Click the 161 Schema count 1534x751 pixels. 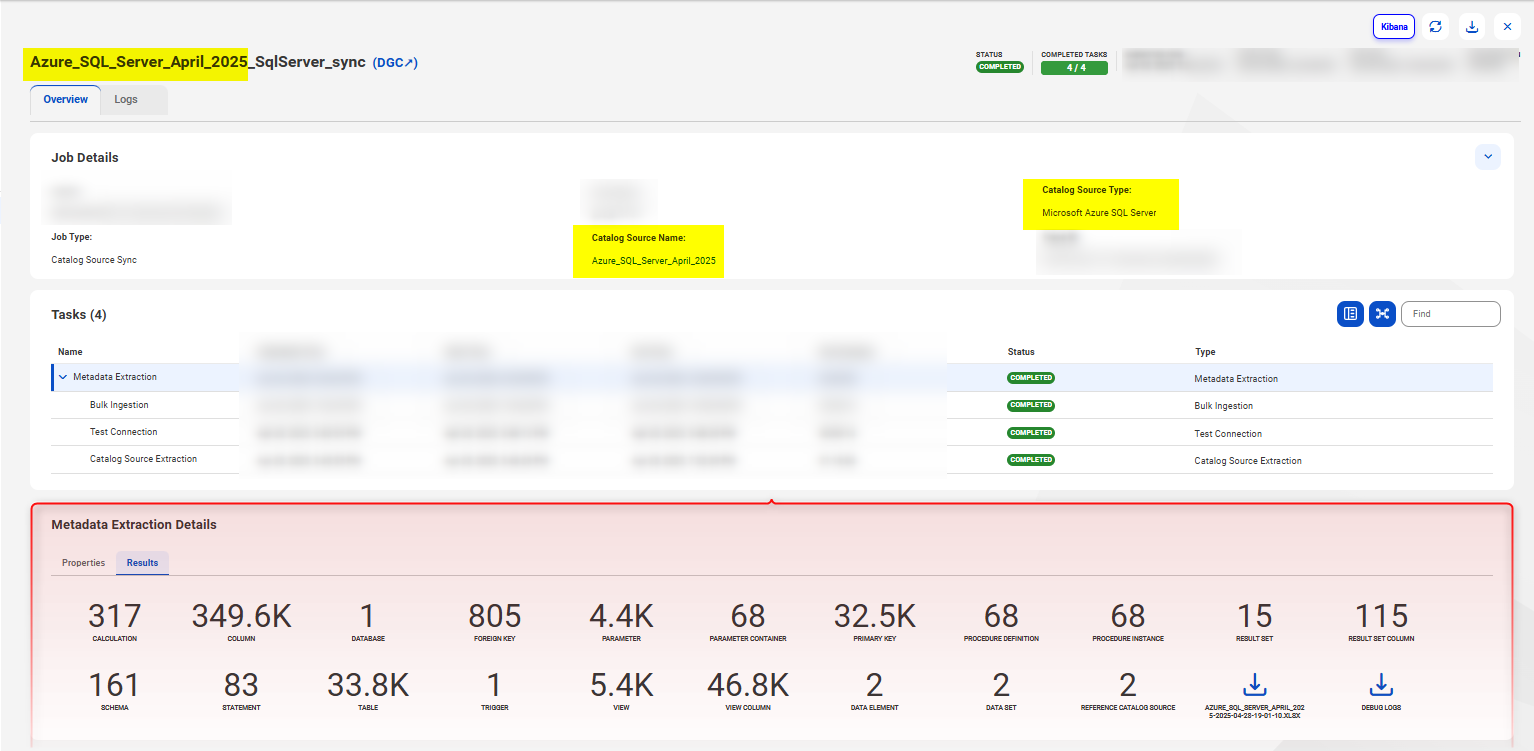pos(114,685)
